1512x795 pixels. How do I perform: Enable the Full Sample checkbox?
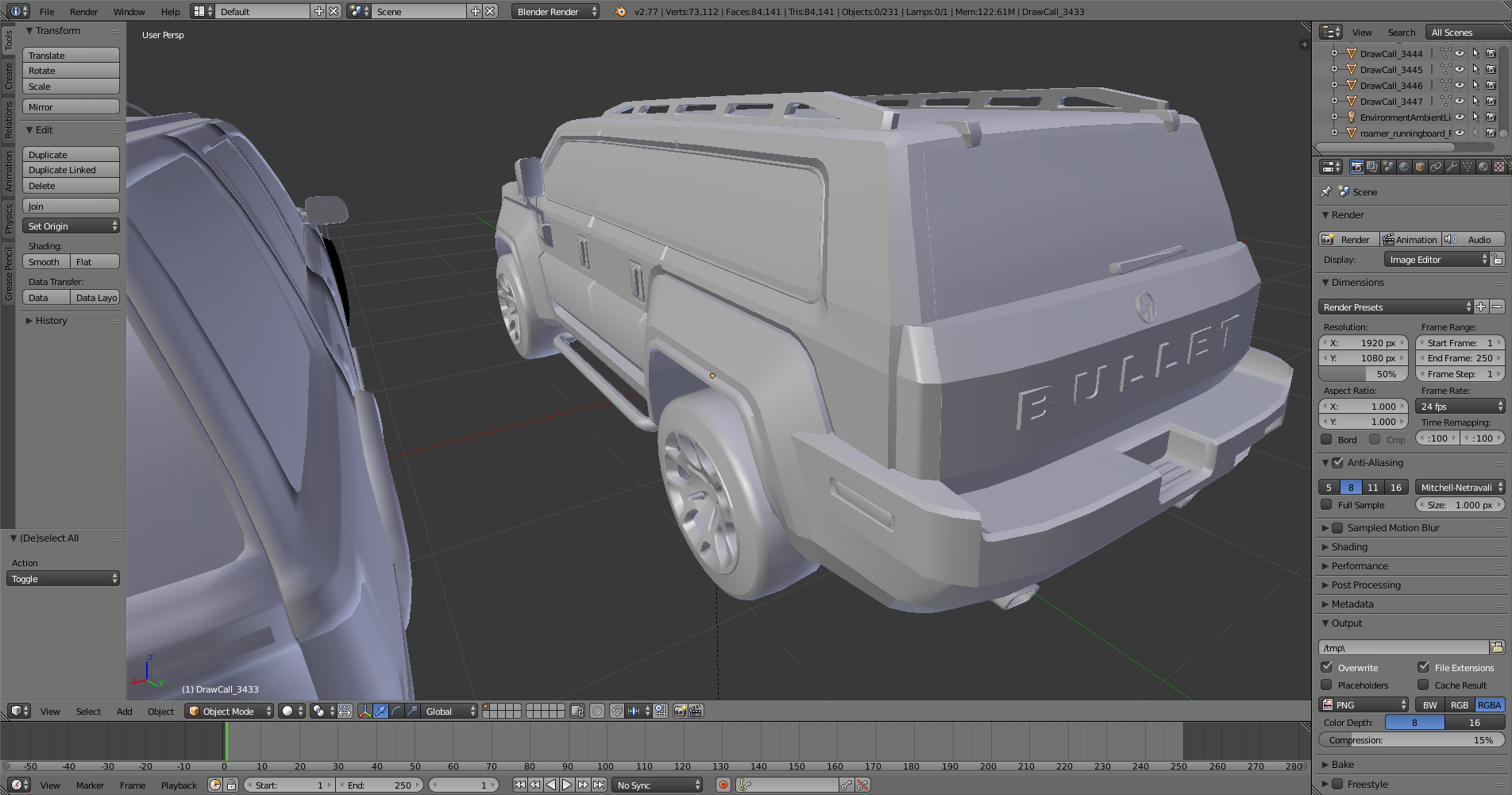click(x=1327, y=505)
